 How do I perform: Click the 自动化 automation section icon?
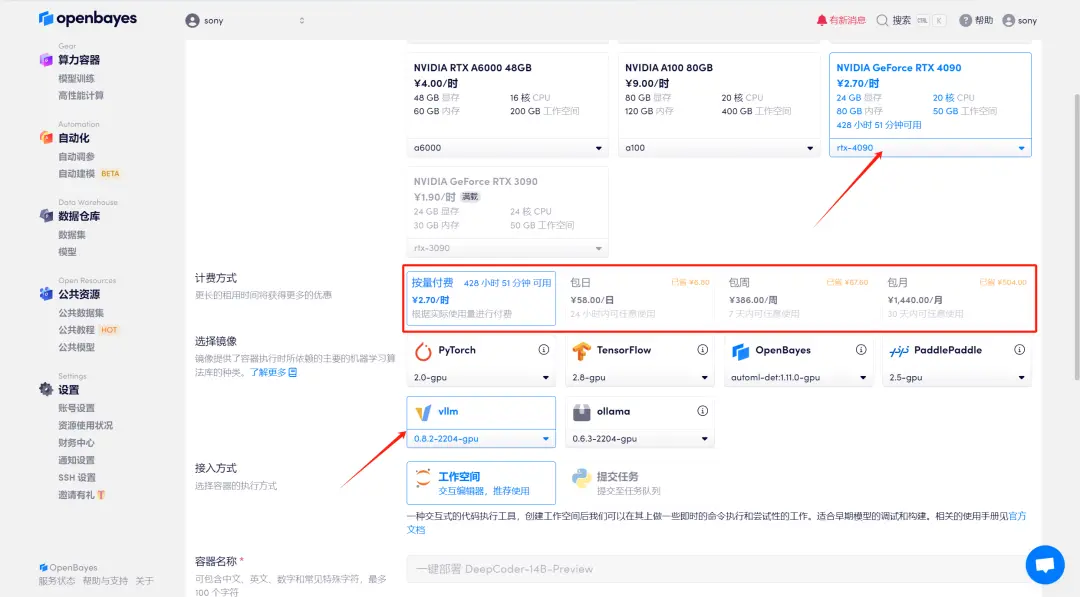point(46,138)
